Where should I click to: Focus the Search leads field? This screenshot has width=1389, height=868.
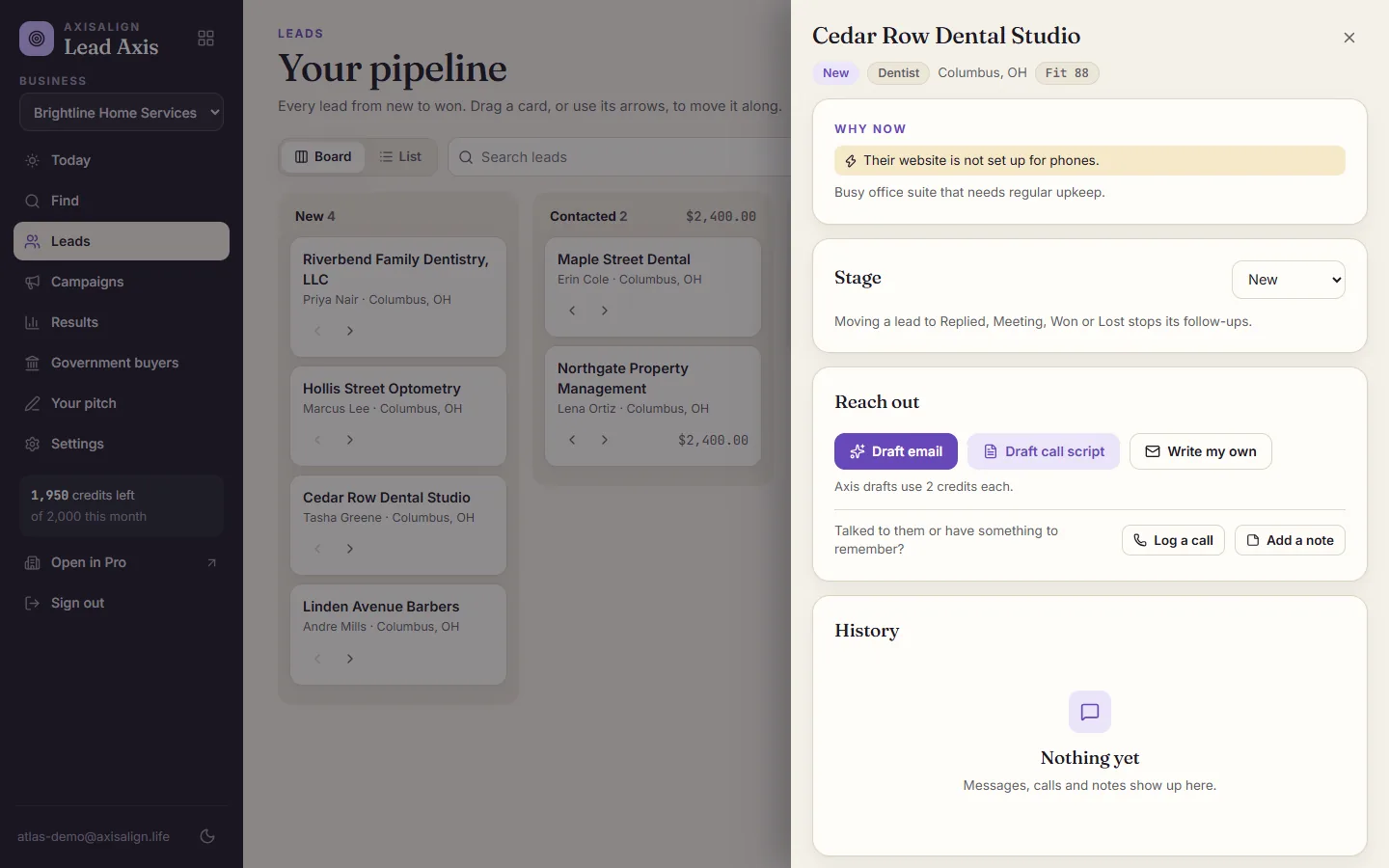pyautogui.click(x=619, y=156)
